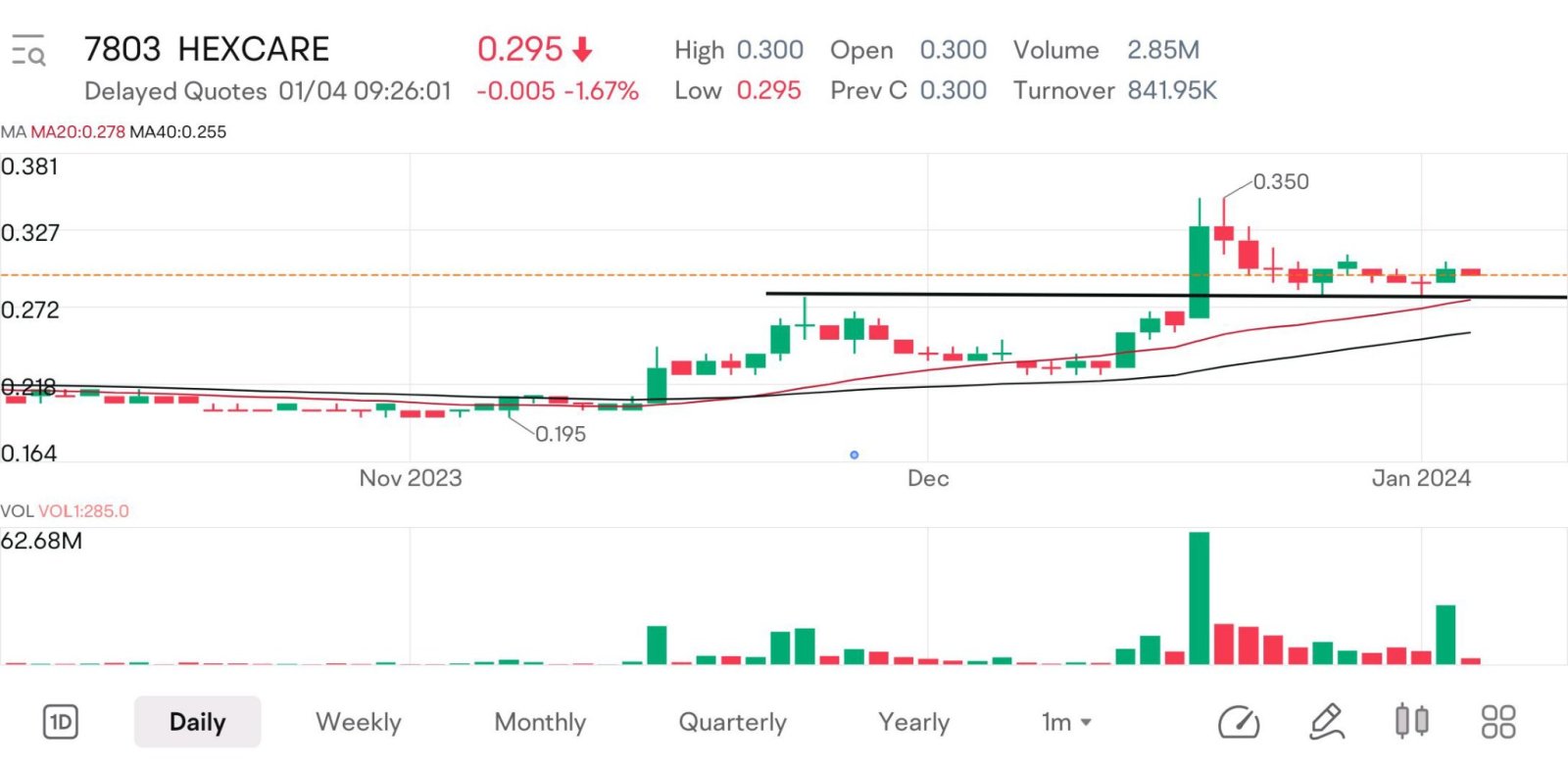Click the red down arrow beside price

(582, 49)
